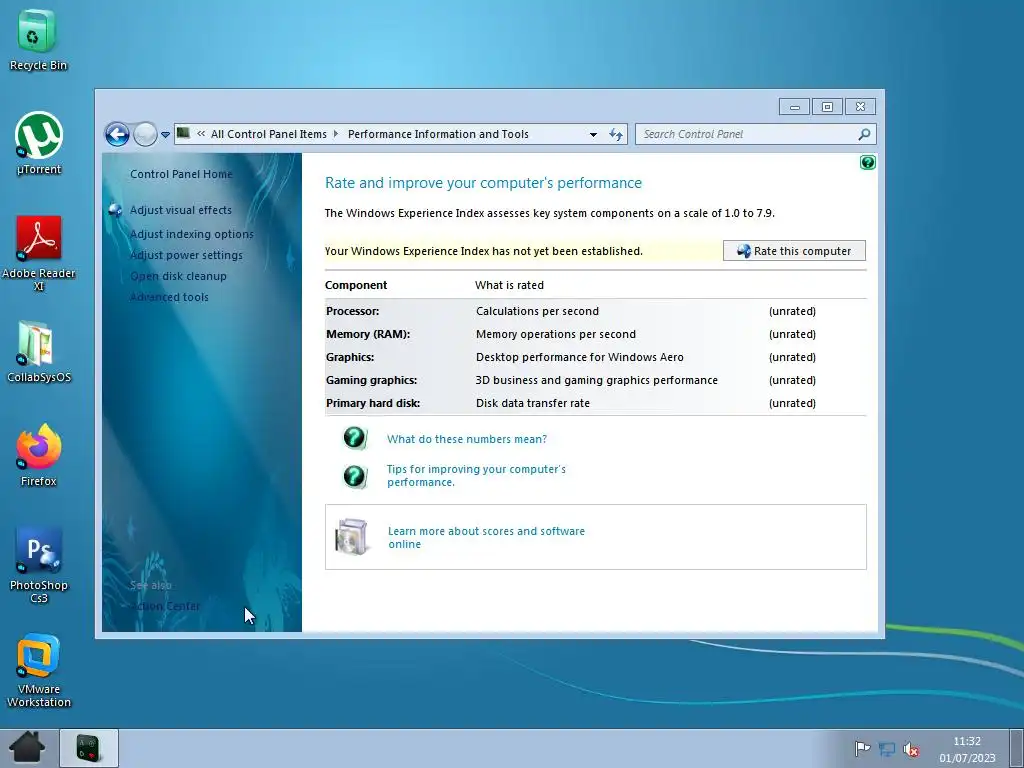The width and height of the screenshot is (1024, 768).
Task: Click the search magnifier icon
Action: pyautogui.click(x=864, y=134)
